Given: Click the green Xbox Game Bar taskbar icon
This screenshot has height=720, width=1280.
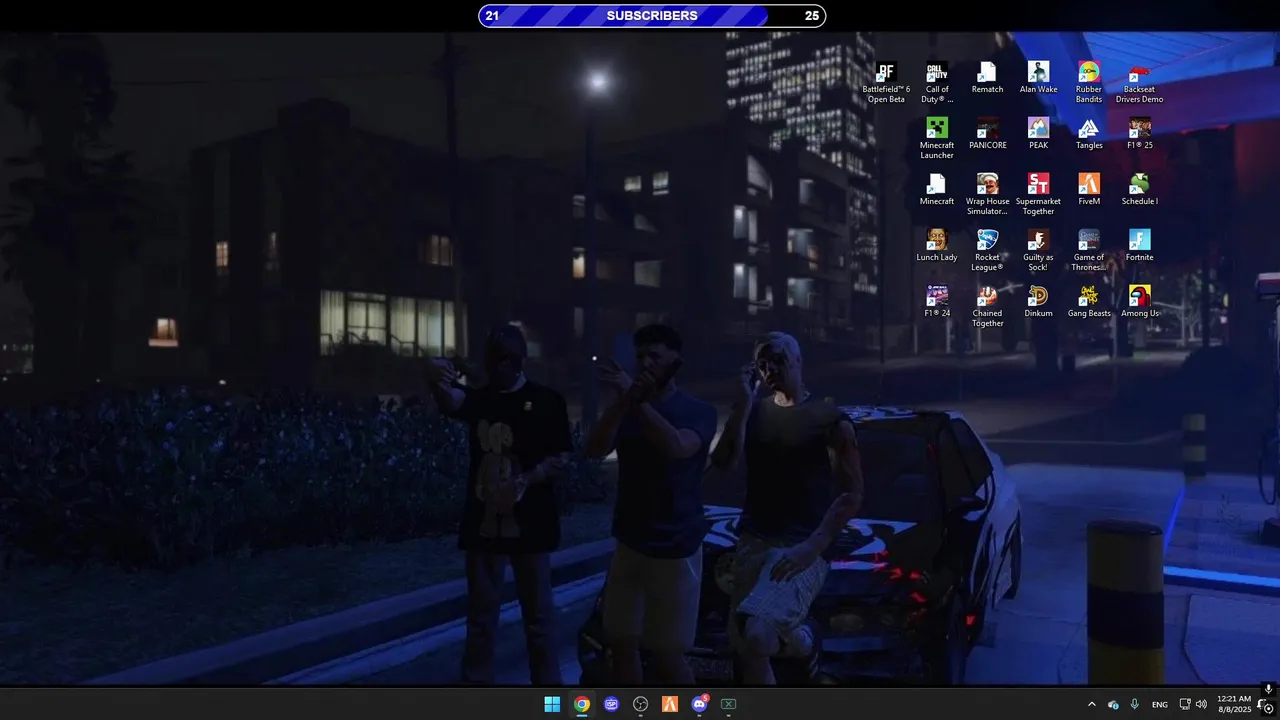Looking at the screenshot, I should (x=729, y=704).
